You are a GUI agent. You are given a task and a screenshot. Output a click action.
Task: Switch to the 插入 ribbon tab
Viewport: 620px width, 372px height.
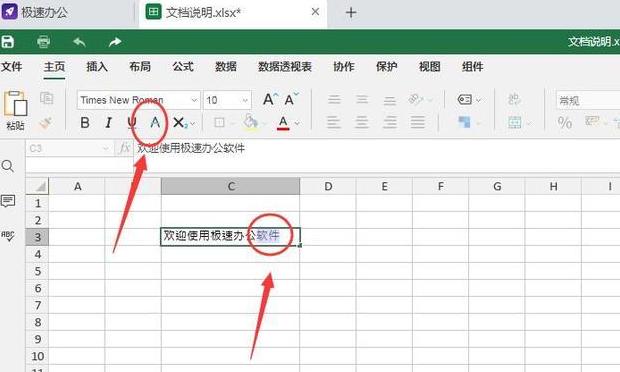[x=97, y=66]
